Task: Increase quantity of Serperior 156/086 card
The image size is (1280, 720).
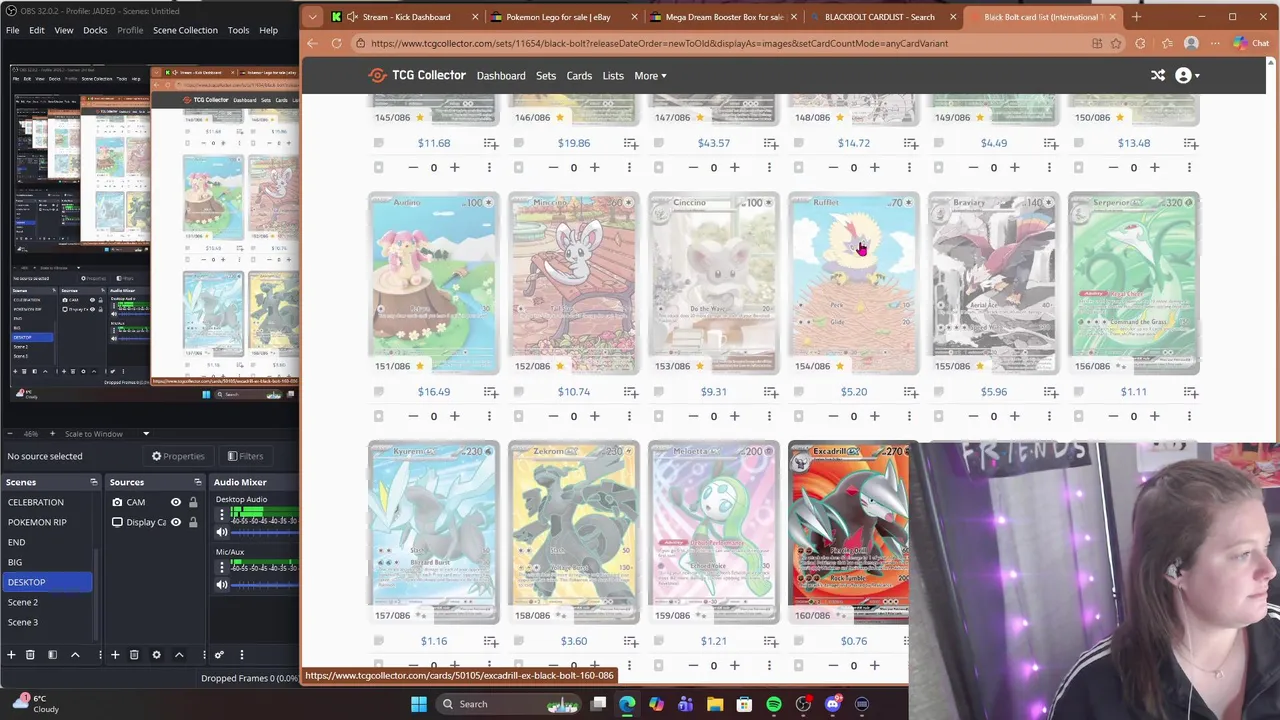Action: (1154, 416)
